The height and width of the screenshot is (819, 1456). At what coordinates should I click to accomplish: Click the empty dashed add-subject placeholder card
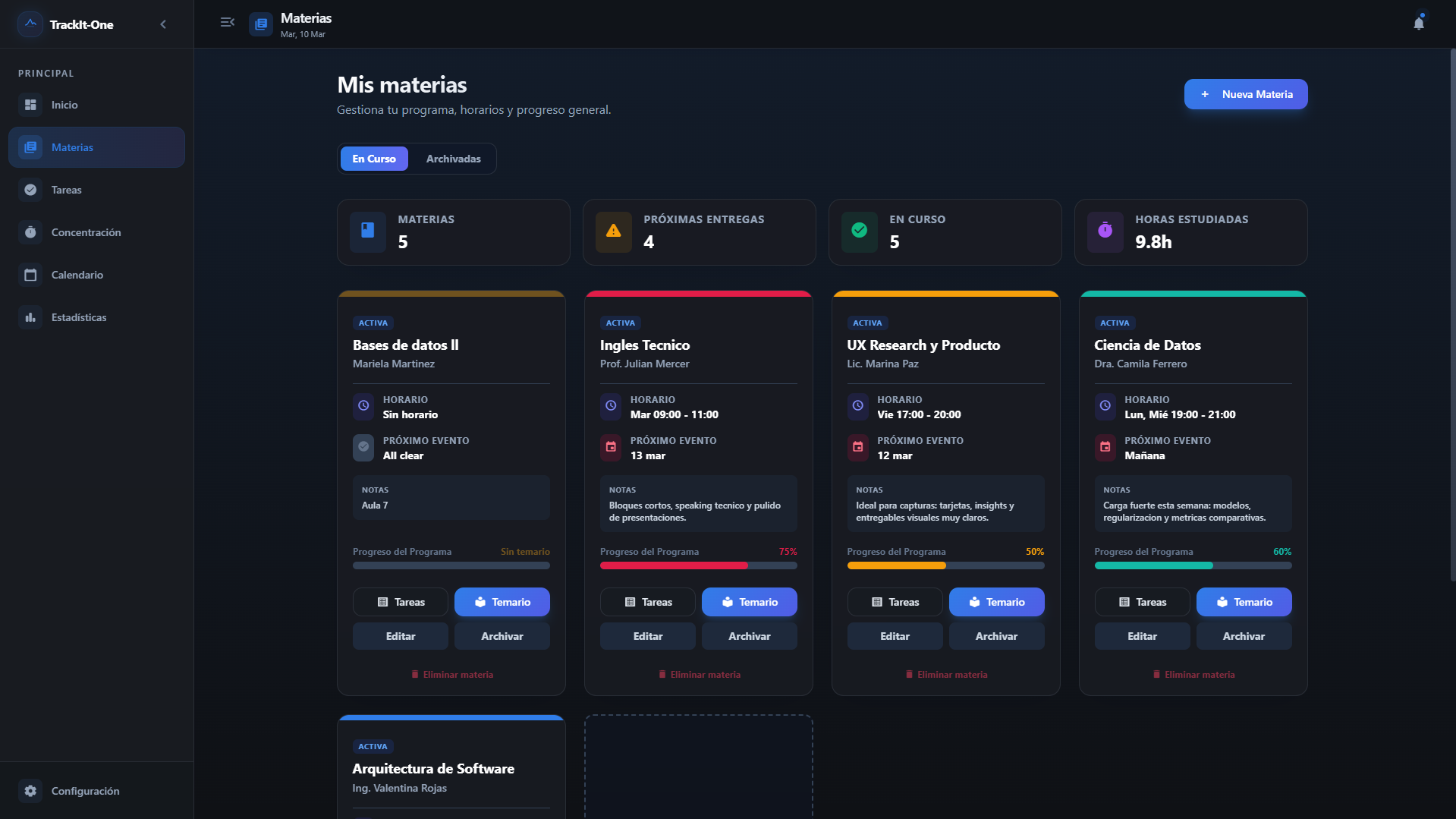click(699, 767)
